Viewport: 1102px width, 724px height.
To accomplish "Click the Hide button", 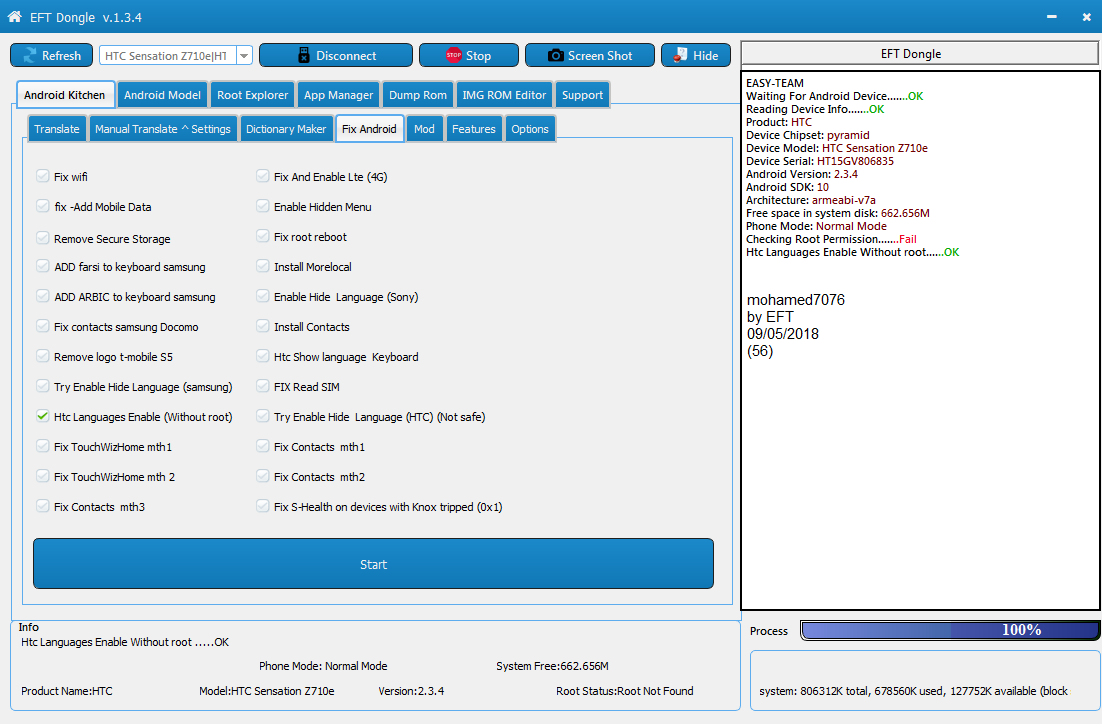I will point(696,56).
